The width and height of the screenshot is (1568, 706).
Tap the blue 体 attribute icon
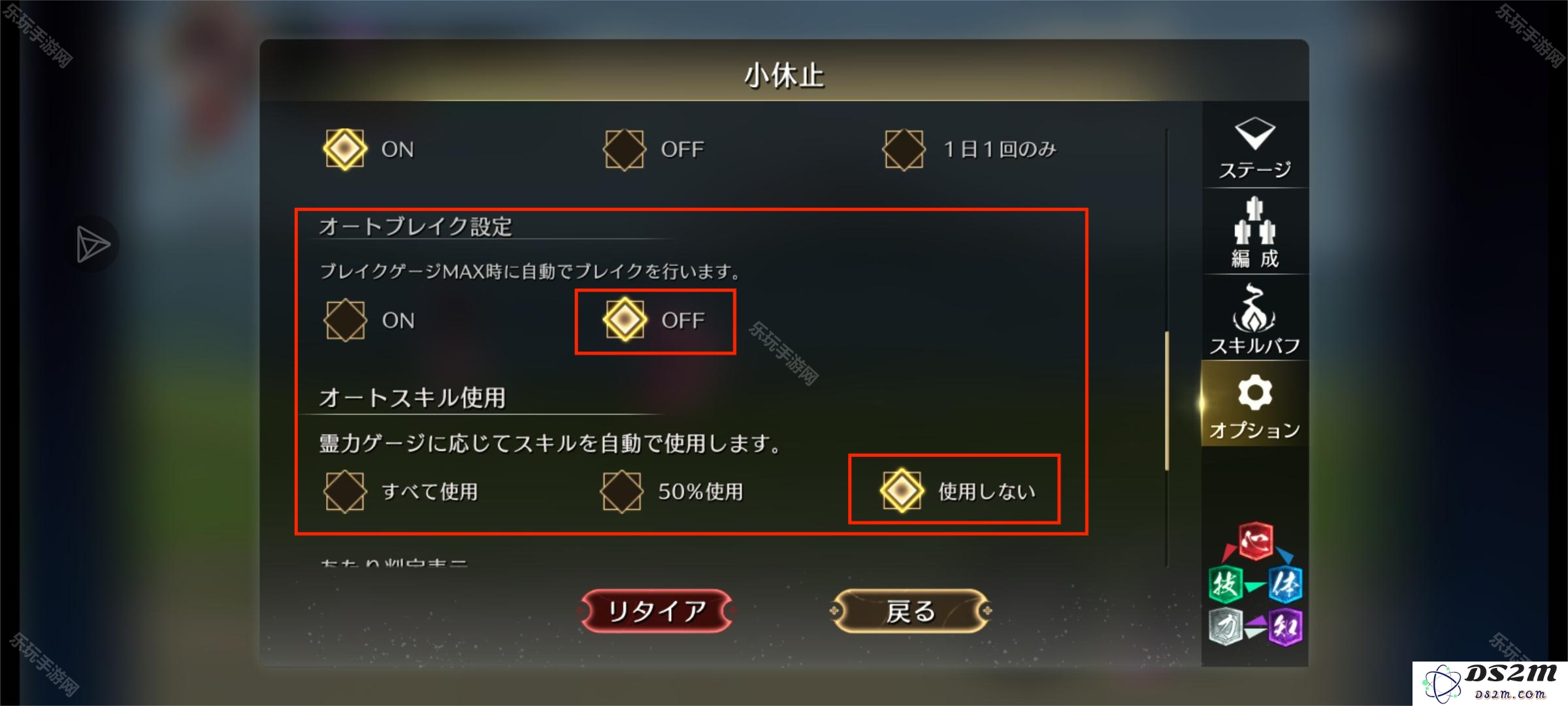pyautogui.click(x=1285, y=584)
